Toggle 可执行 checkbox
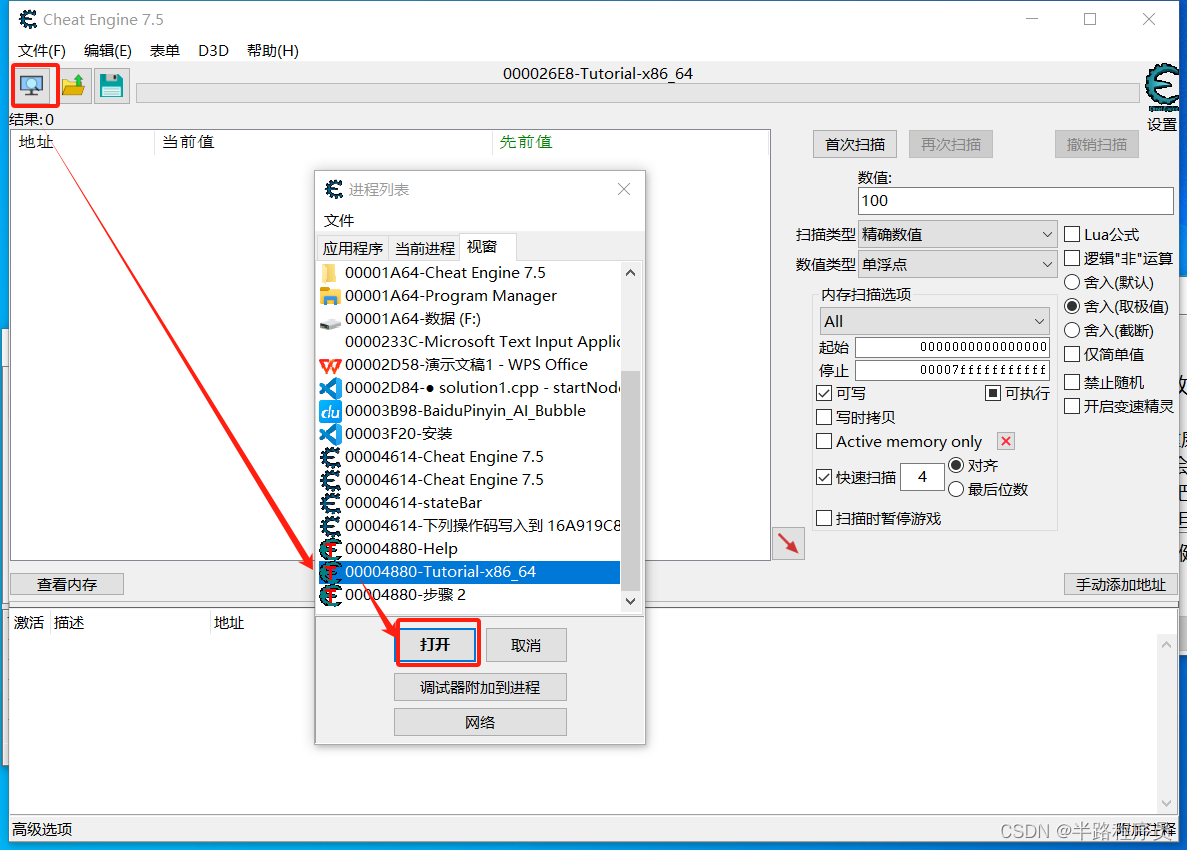This screenshot has height=850, width=1187. click(x=993, y=394)
